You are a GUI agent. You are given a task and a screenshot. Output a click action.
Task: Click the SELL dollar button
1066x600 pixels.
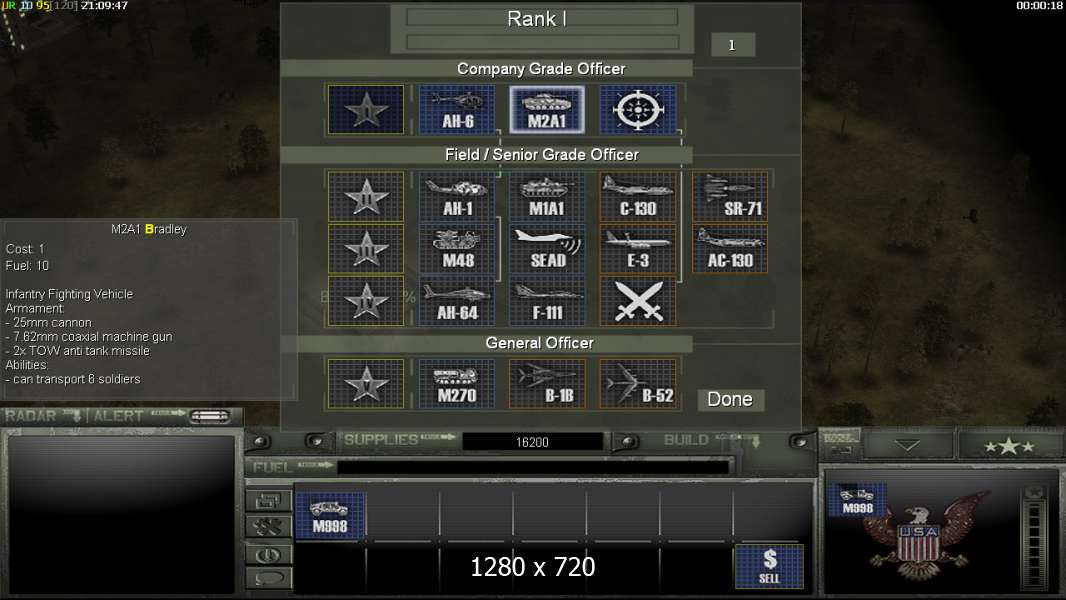[x=769, y=566]
